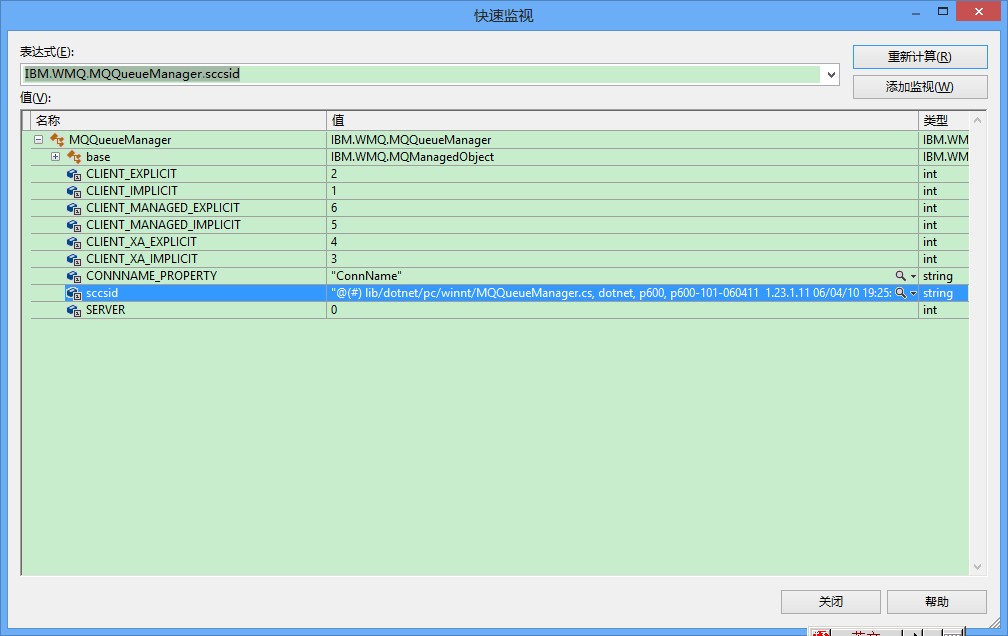Click the CLIENT_MANAGED_IMPLICIT field icon
The image size is (1008, 636).
(74, 225)
